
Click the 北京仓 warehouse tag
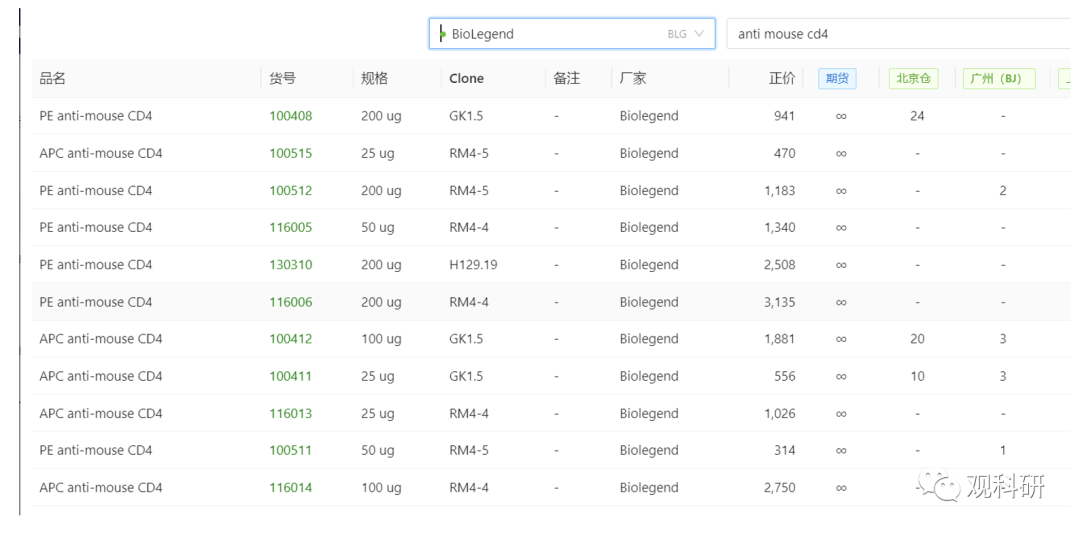click(913, 79)
